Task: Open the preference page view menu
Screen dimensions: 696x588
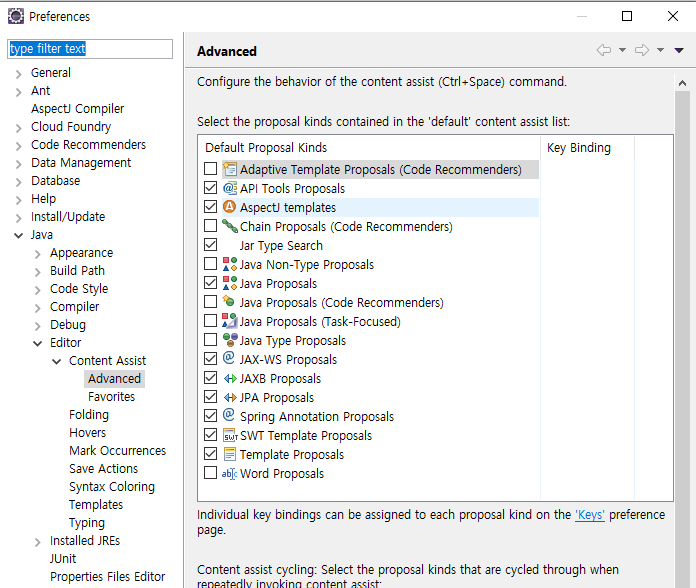Action: [x=679, y=50]
